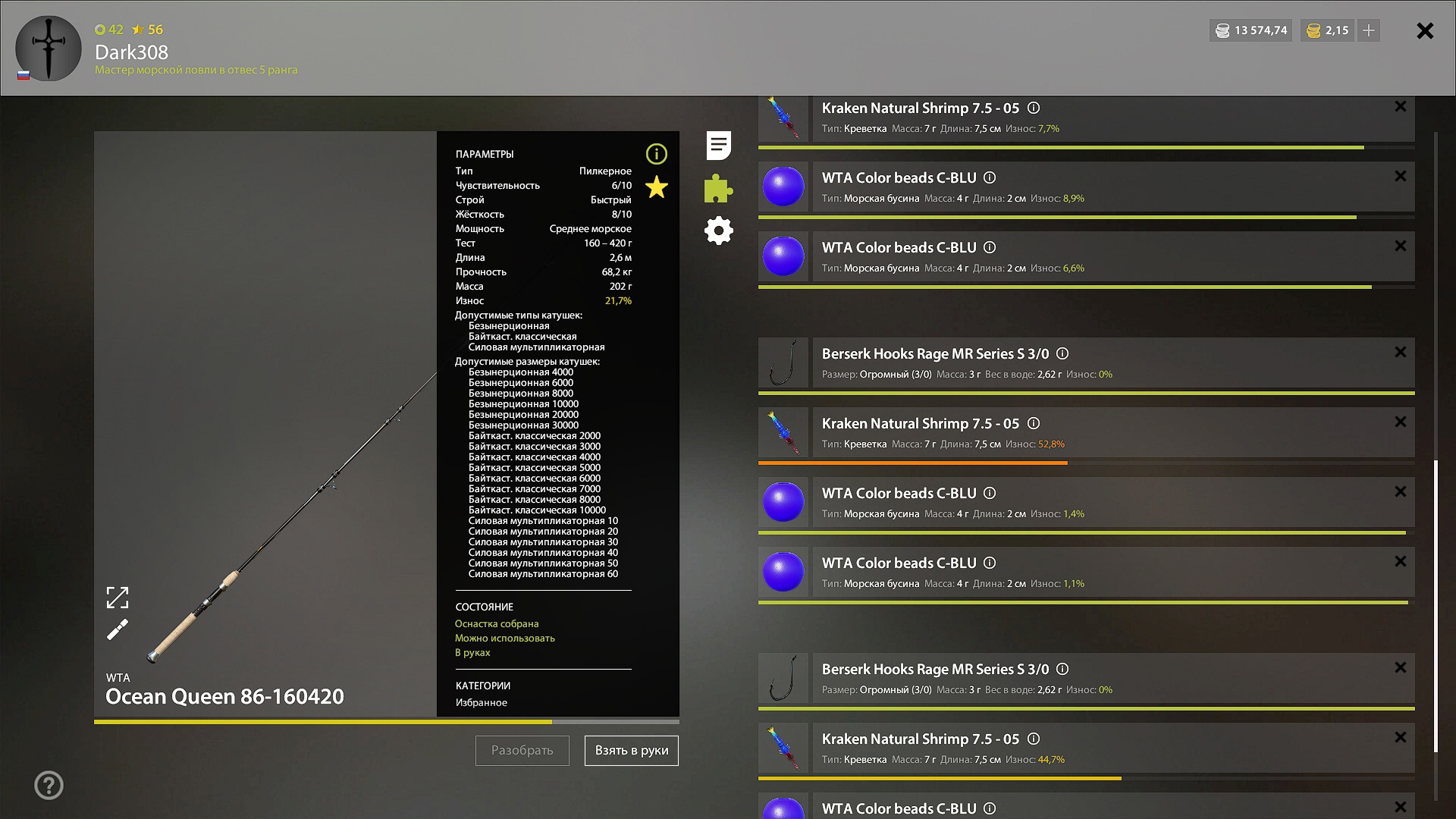Click the star rating 56 indicator

tap(147, 30)
